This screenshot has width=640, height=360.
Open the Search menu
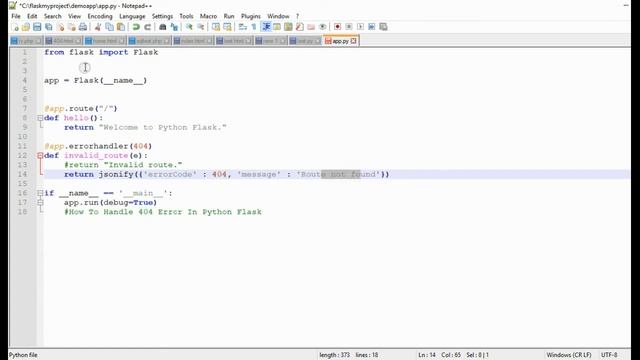[x=53, y=16]
